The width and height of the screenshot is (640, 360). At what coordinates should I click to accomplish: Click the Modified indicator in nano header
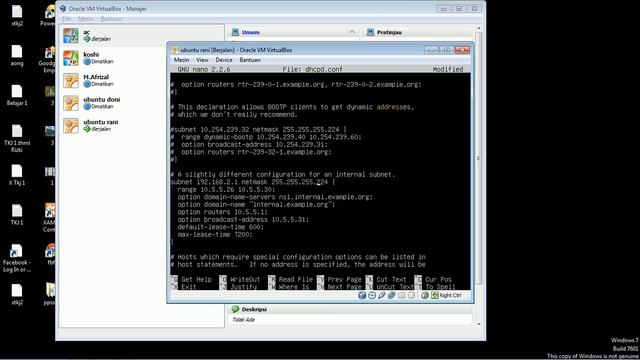click(448, 69)
